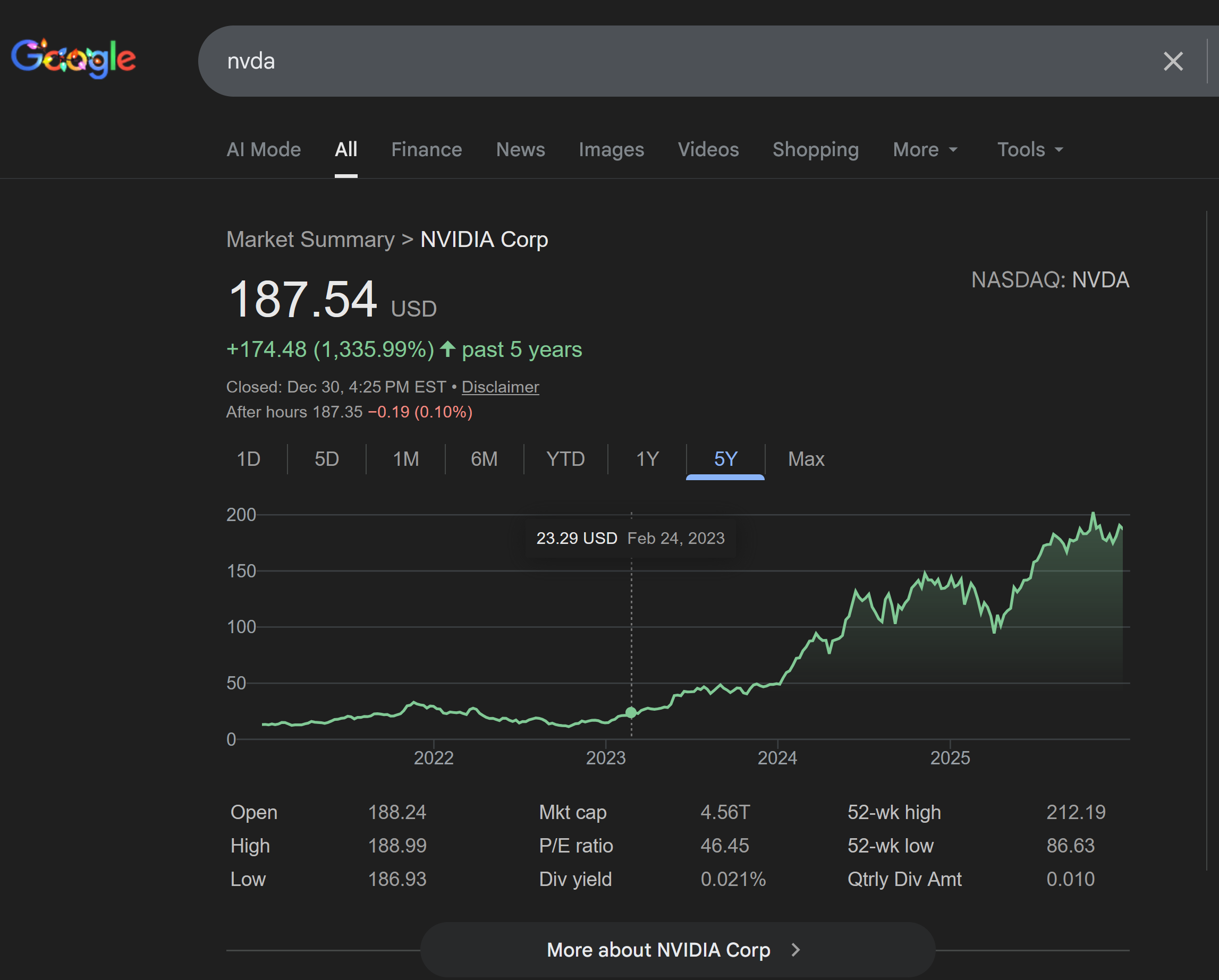Select the 1D chart range
1219x980 pixels.
tap(249, 459)
